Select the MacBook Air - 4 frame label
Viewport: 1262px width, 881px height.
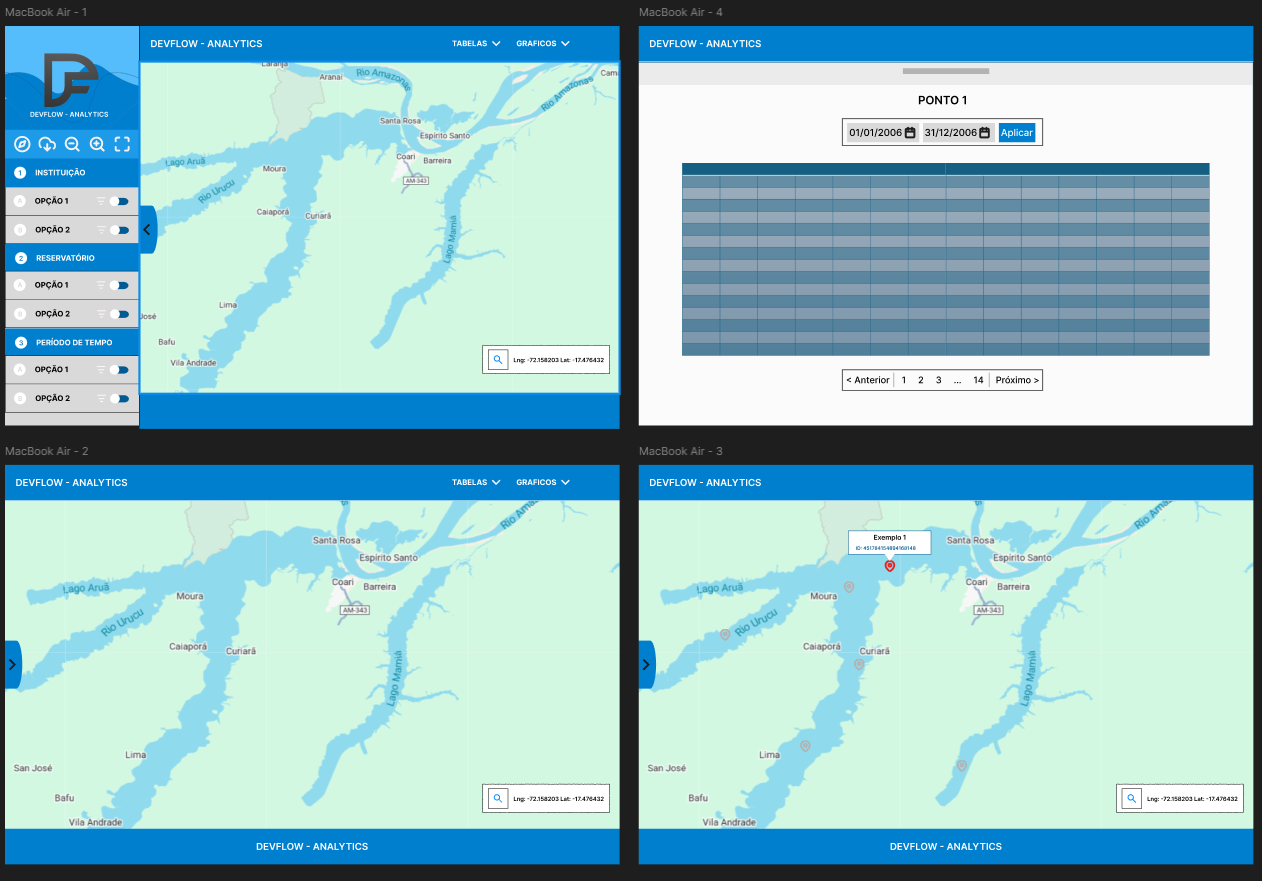tap(681, 12)
